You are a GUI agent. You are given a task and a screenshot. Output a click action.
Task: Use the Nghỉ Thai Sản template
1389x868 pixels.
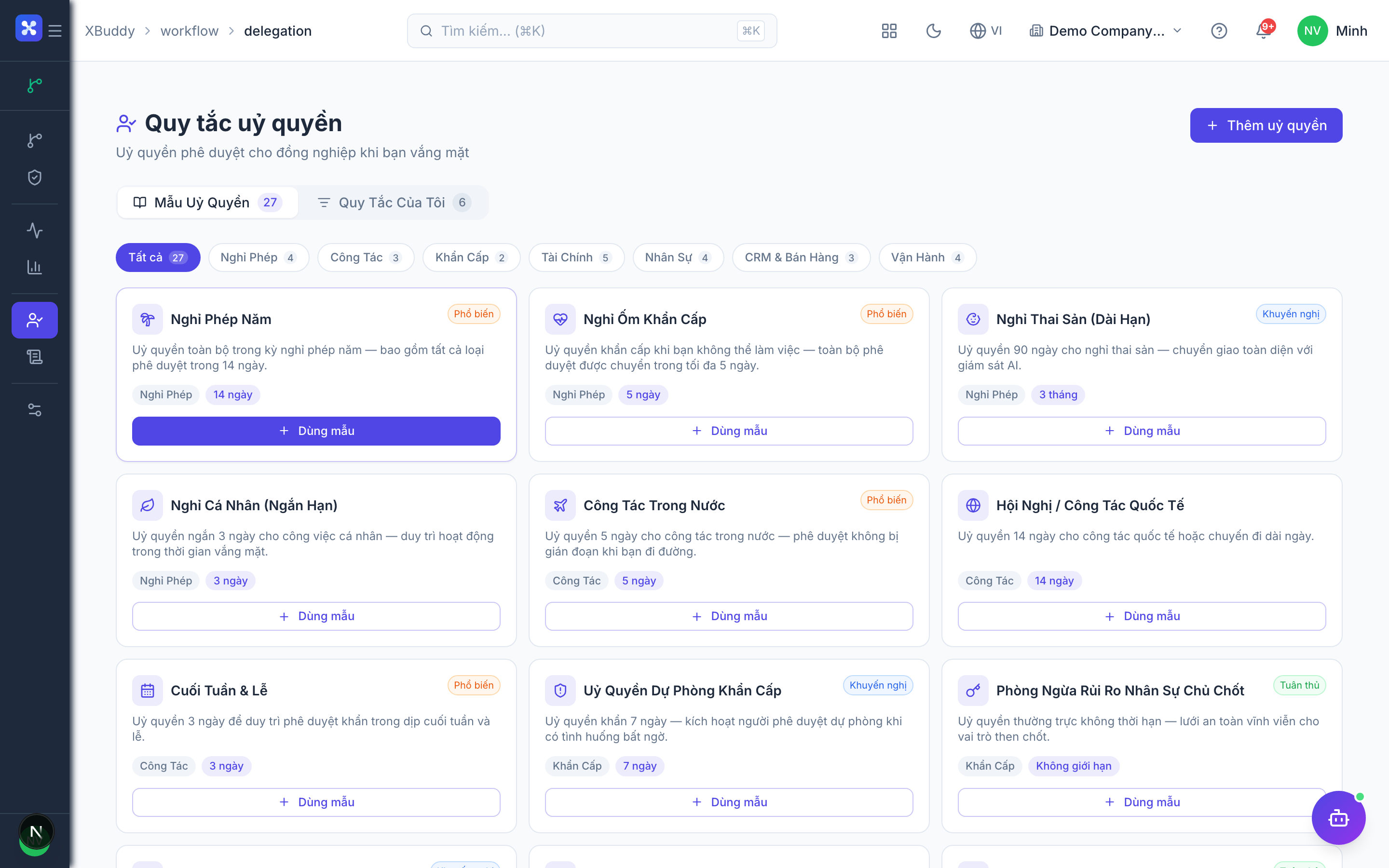[x=1142, y=431]
